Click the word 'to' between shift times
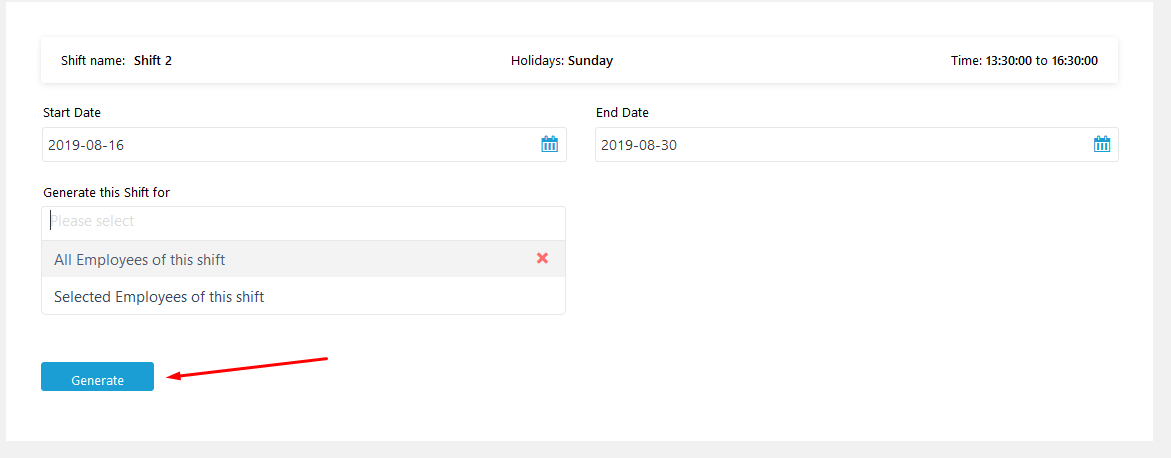1171x458 pixels. (x=1042, y=61)
